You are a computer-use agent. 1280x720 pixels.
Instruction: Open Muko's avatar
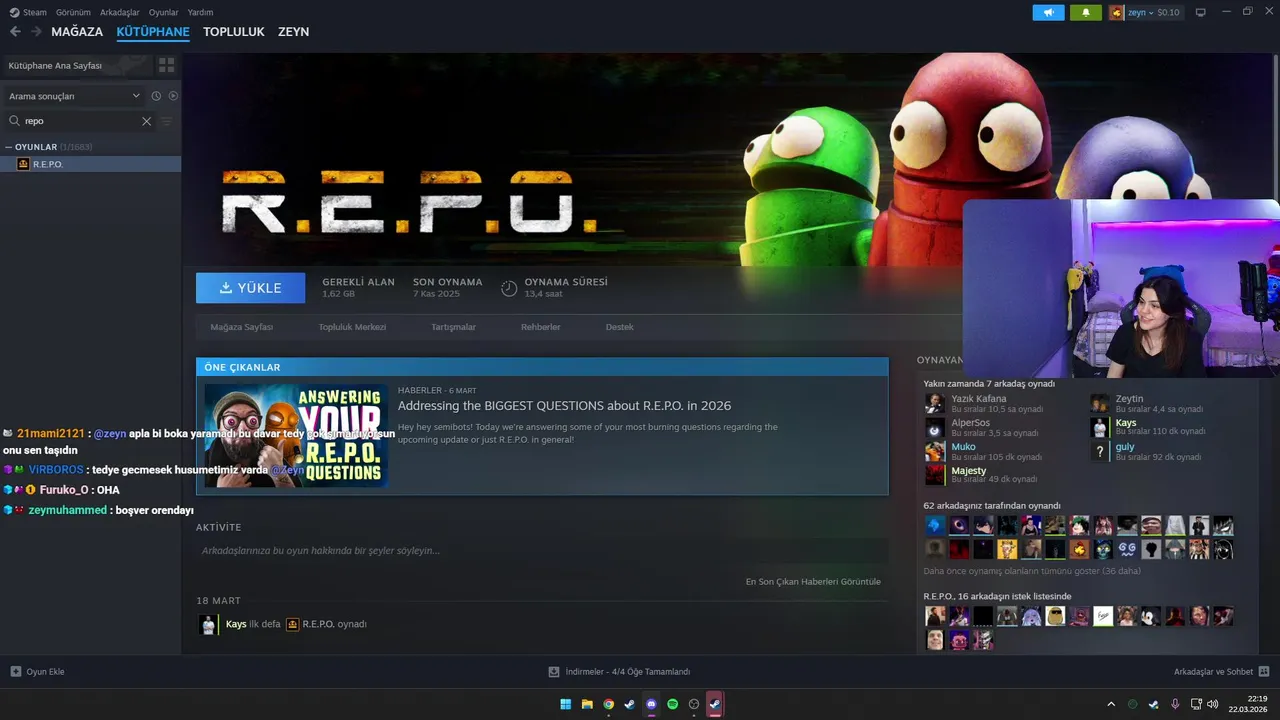(x=934, y=451)
